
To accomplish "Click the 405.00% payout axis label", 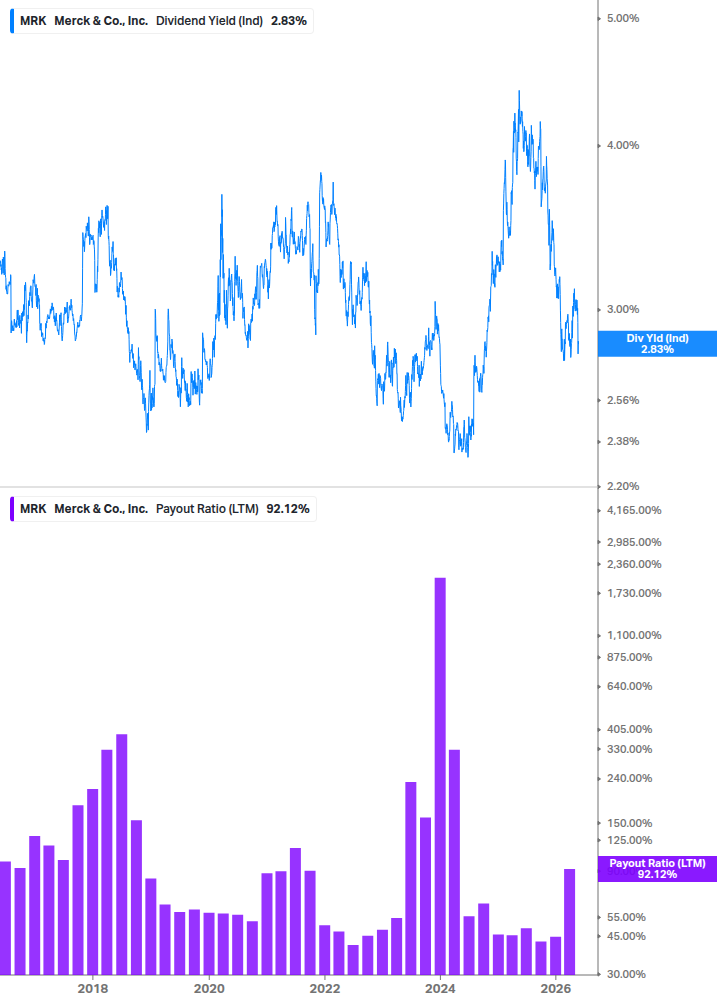I will [x=629, y=729].
